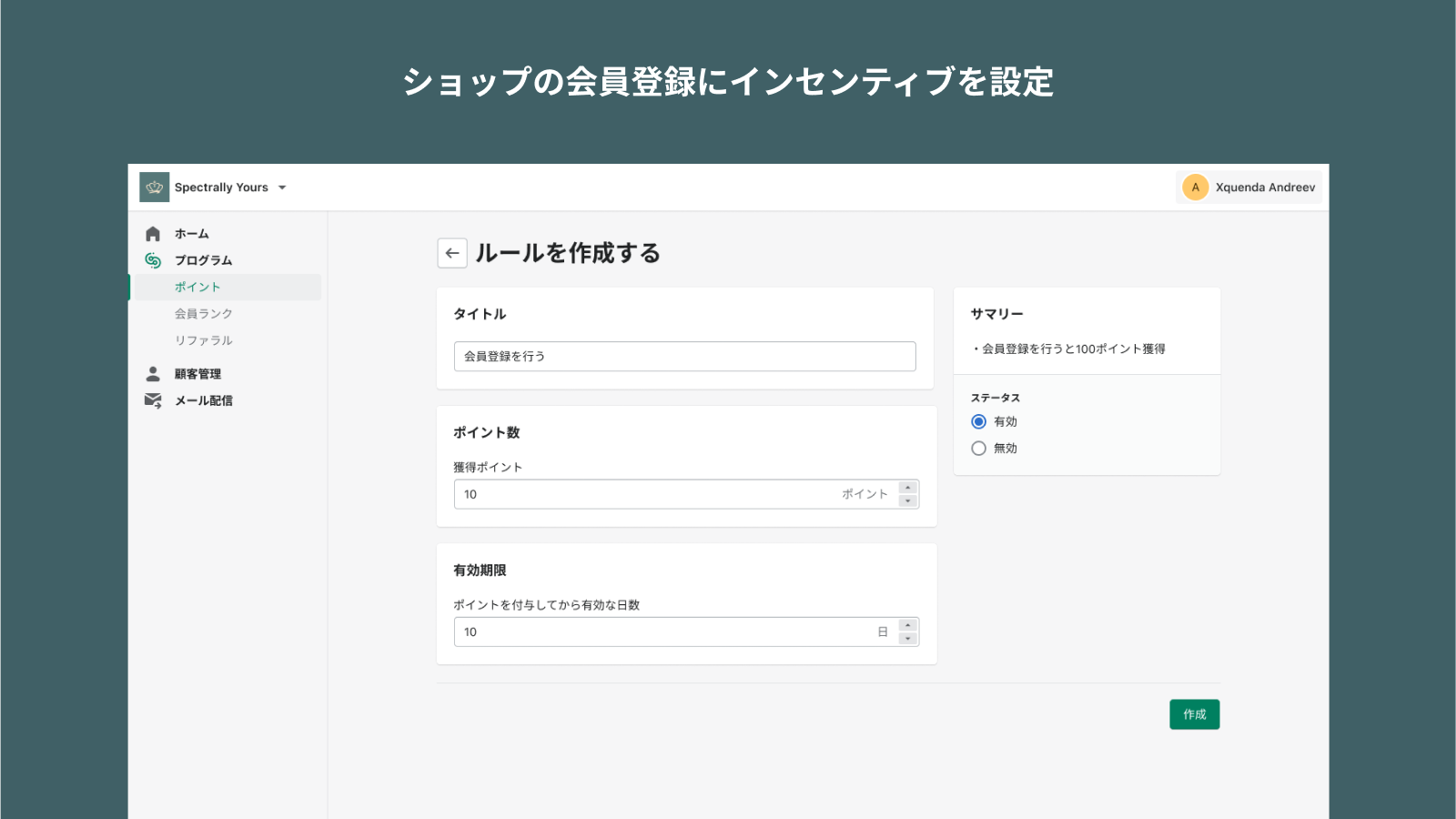Click the 顧客管理 person icon

coord(153,374)
